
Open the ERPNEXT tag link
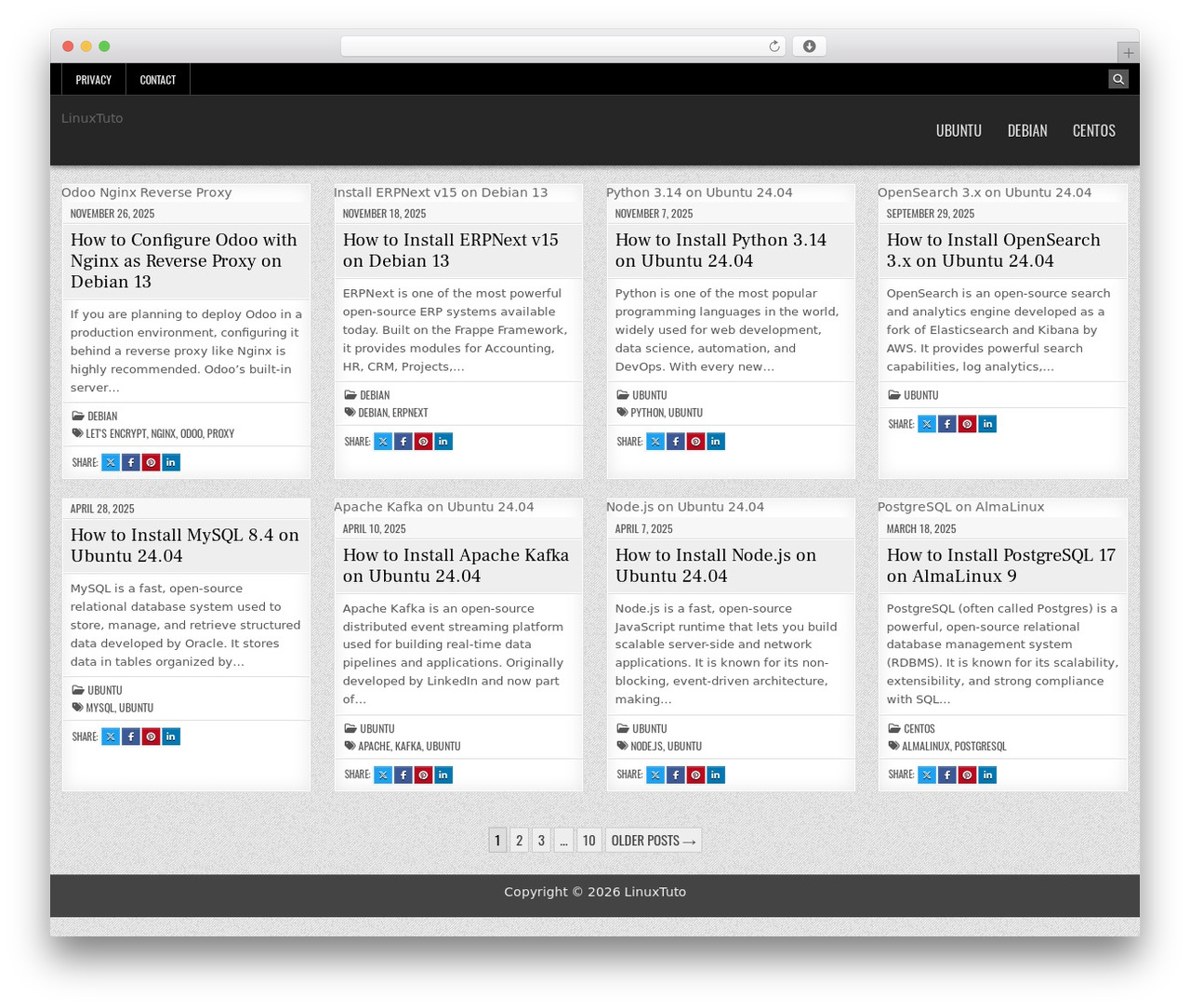pyautogui.click(x=410, y=413)
